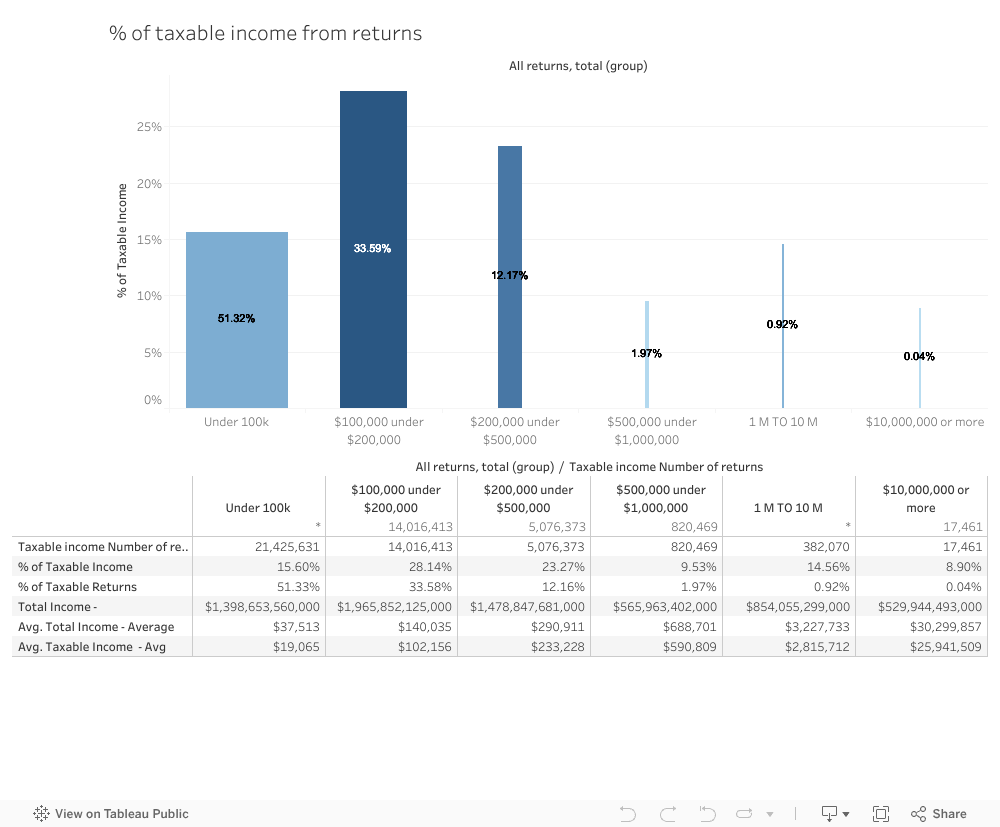
Task: Click the 0.92% mark label on the chart
Action: coord(782,325)
